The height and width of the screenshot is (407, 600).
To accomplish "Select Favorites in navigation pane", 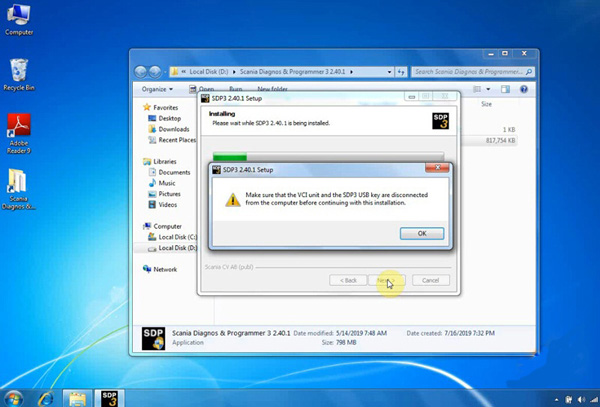I will click(x=160, y=107).
